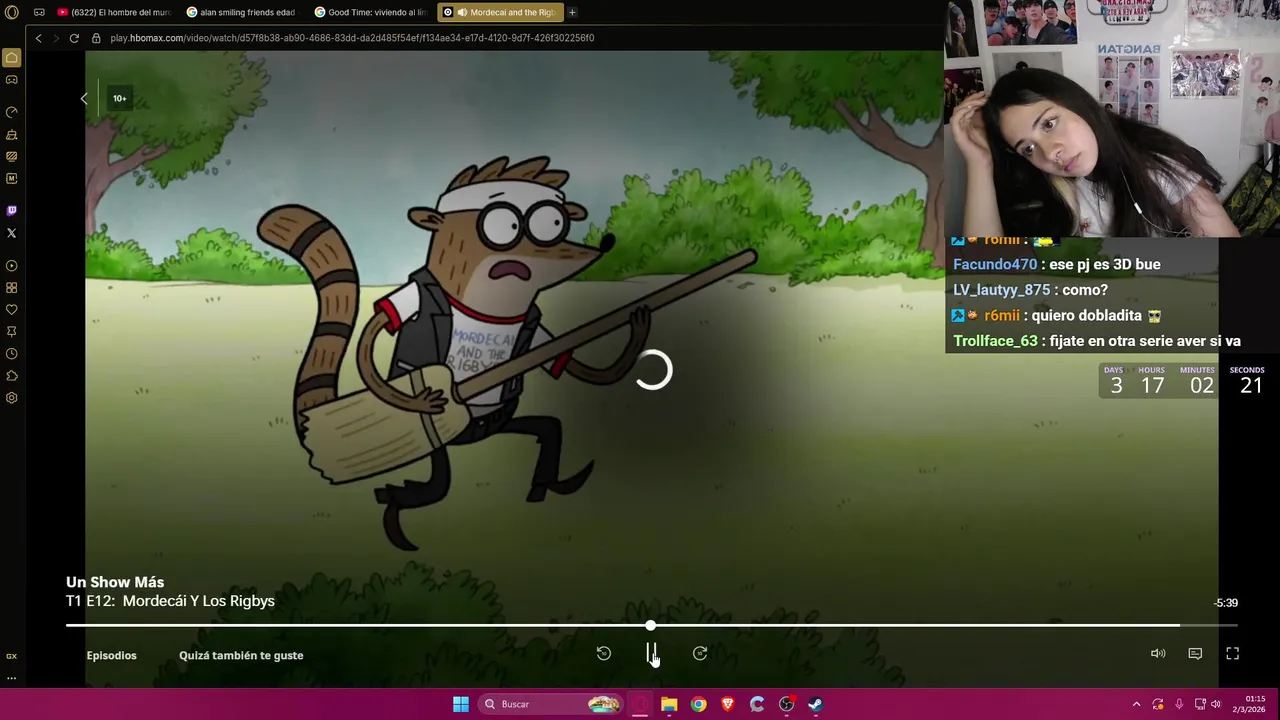
Task: Open GX Corner gamepad icon in tab bar
Action: pos(39,12)
